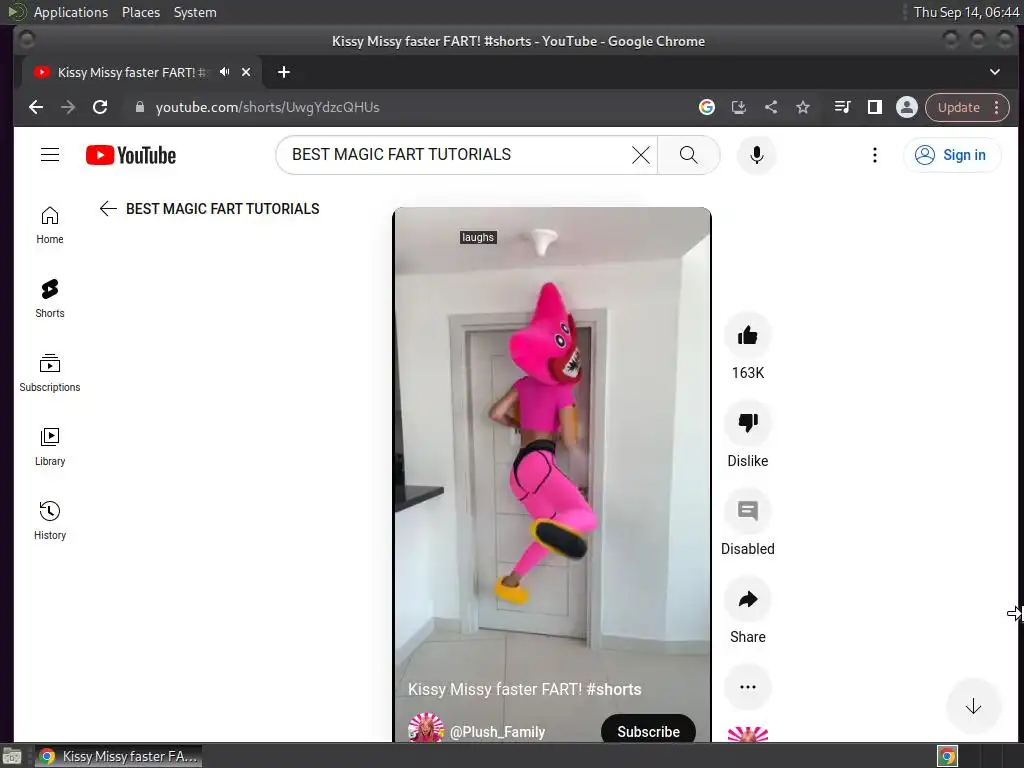Click the Chrome icon in bottom panel tray
The image size is (1024, 768).
click(x=947, y=756)
